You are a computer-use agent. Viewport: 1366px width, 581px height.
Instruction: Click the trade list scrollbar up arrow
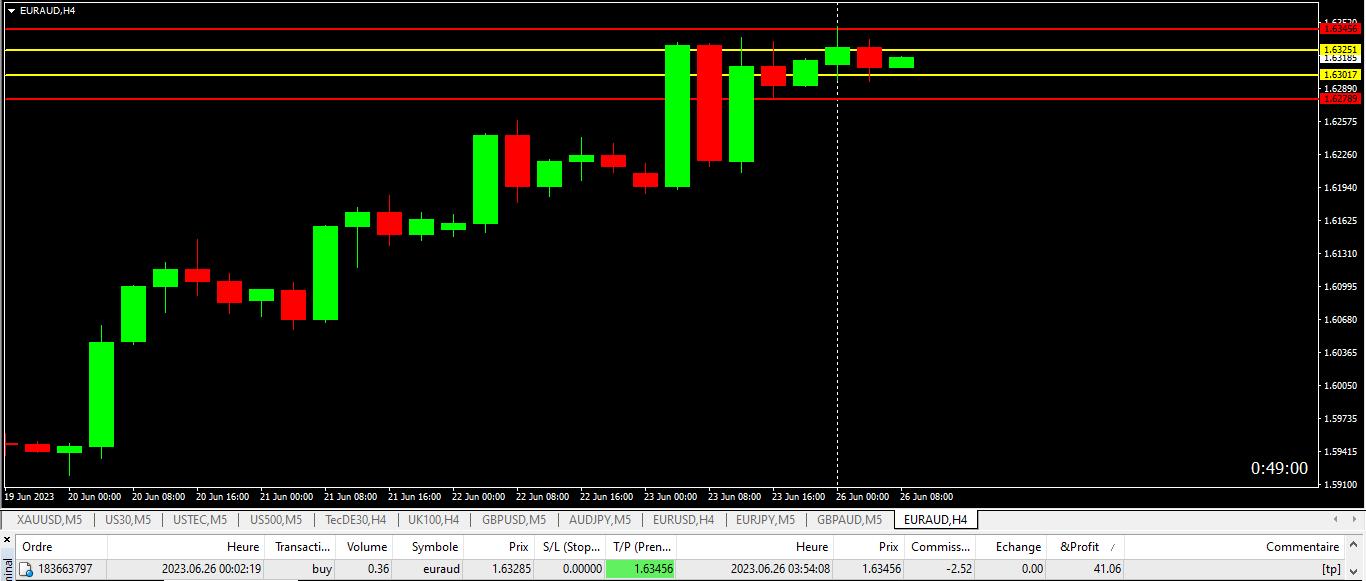pos(1355,546)
